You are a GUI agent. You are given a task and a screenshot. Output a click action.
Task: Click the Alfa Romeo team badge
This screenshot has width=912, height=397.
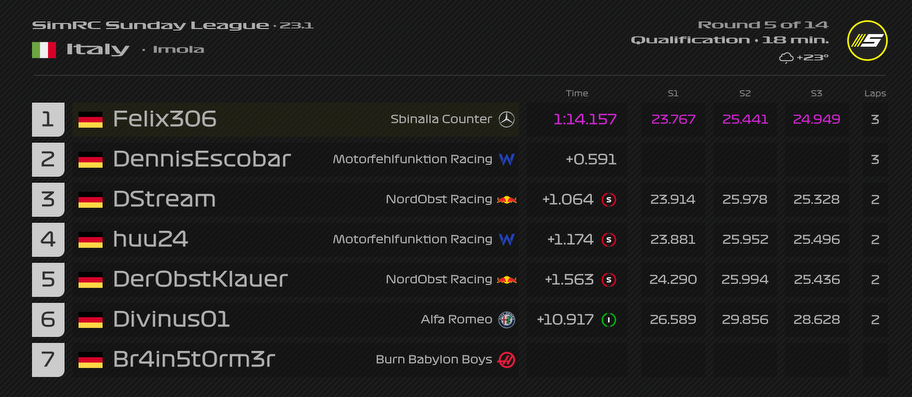tap(507, 320)
